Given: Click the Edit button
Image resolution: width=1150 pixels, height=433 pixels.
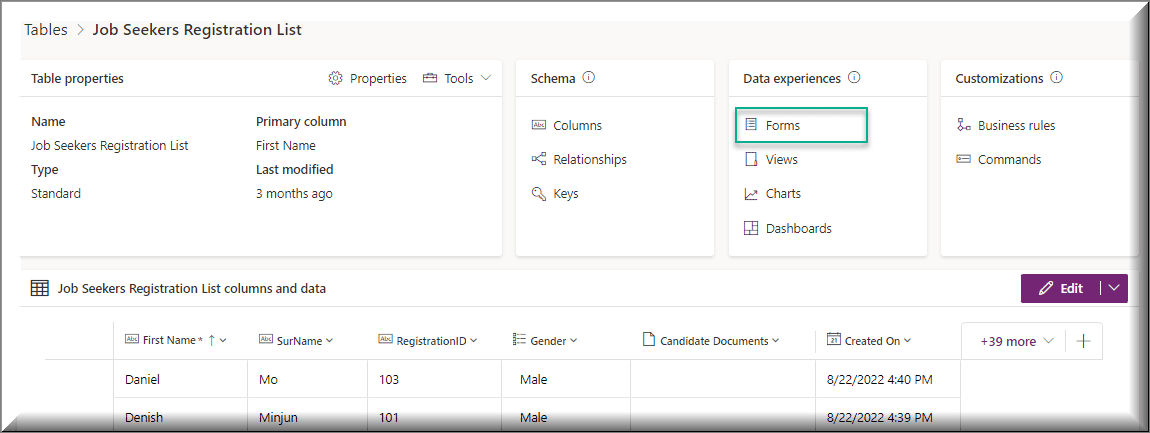Looking at the screenshot, I should 1060,288.
